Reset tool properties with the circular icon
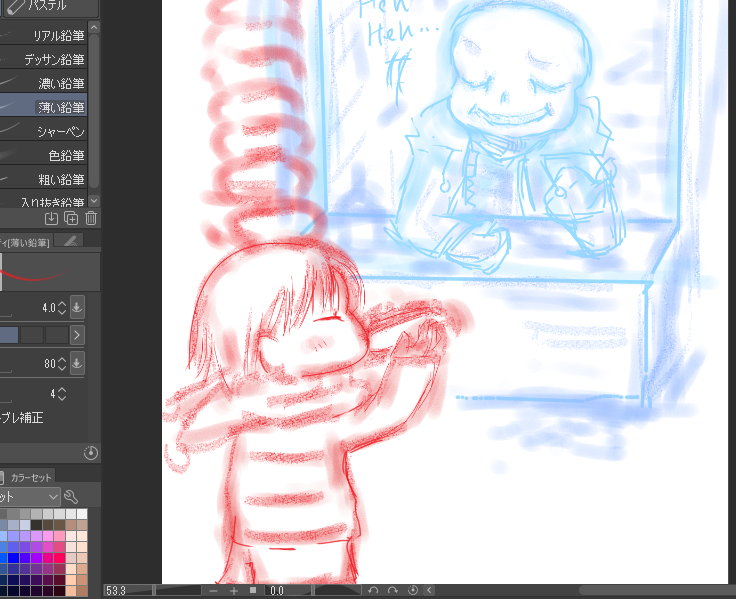This screenshot has height=599, width=736. (91, 453)
